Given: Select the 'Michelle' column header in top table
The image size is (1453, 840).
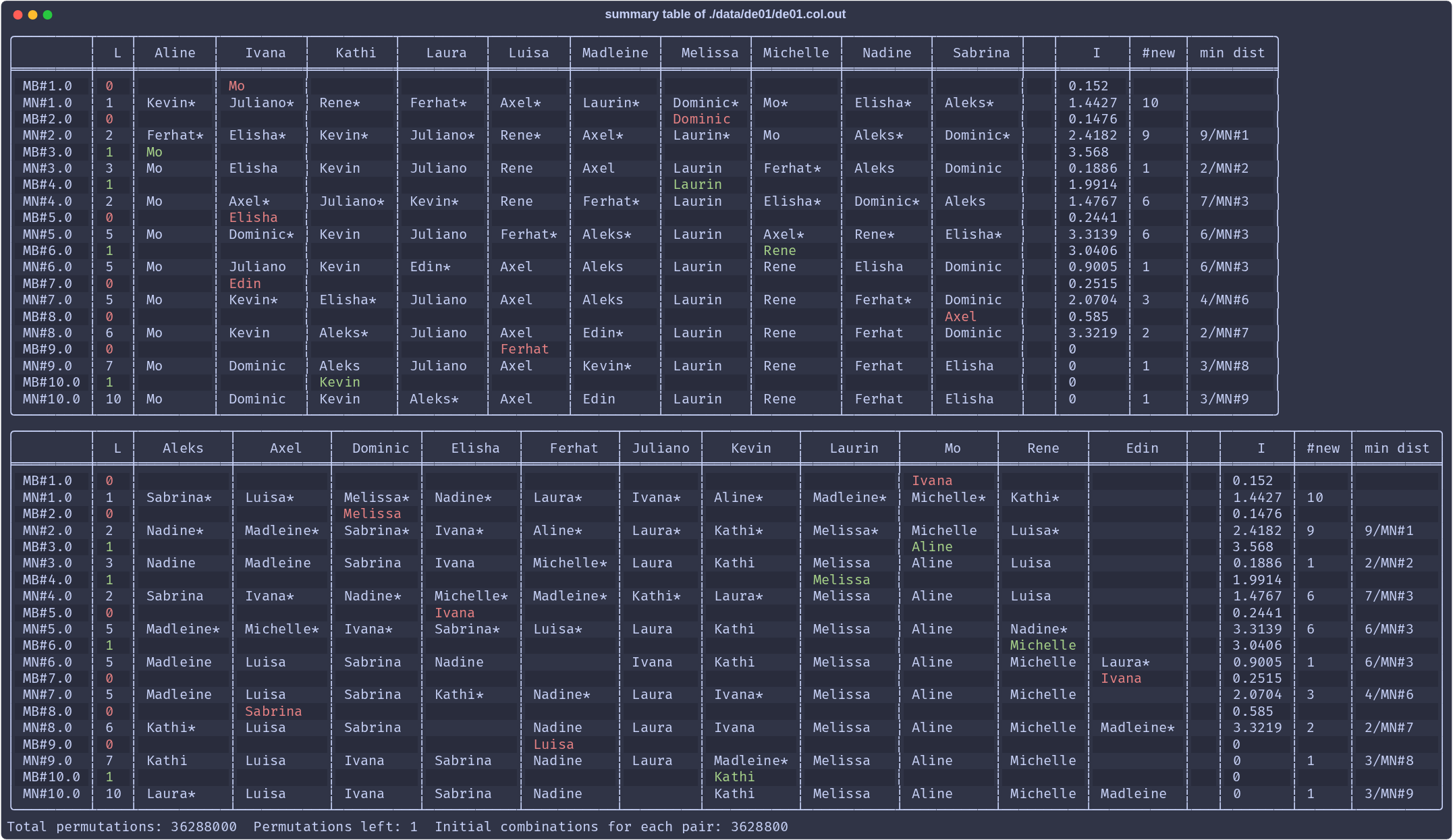Looking at the screenshot, I should click(x=796, y=53).
